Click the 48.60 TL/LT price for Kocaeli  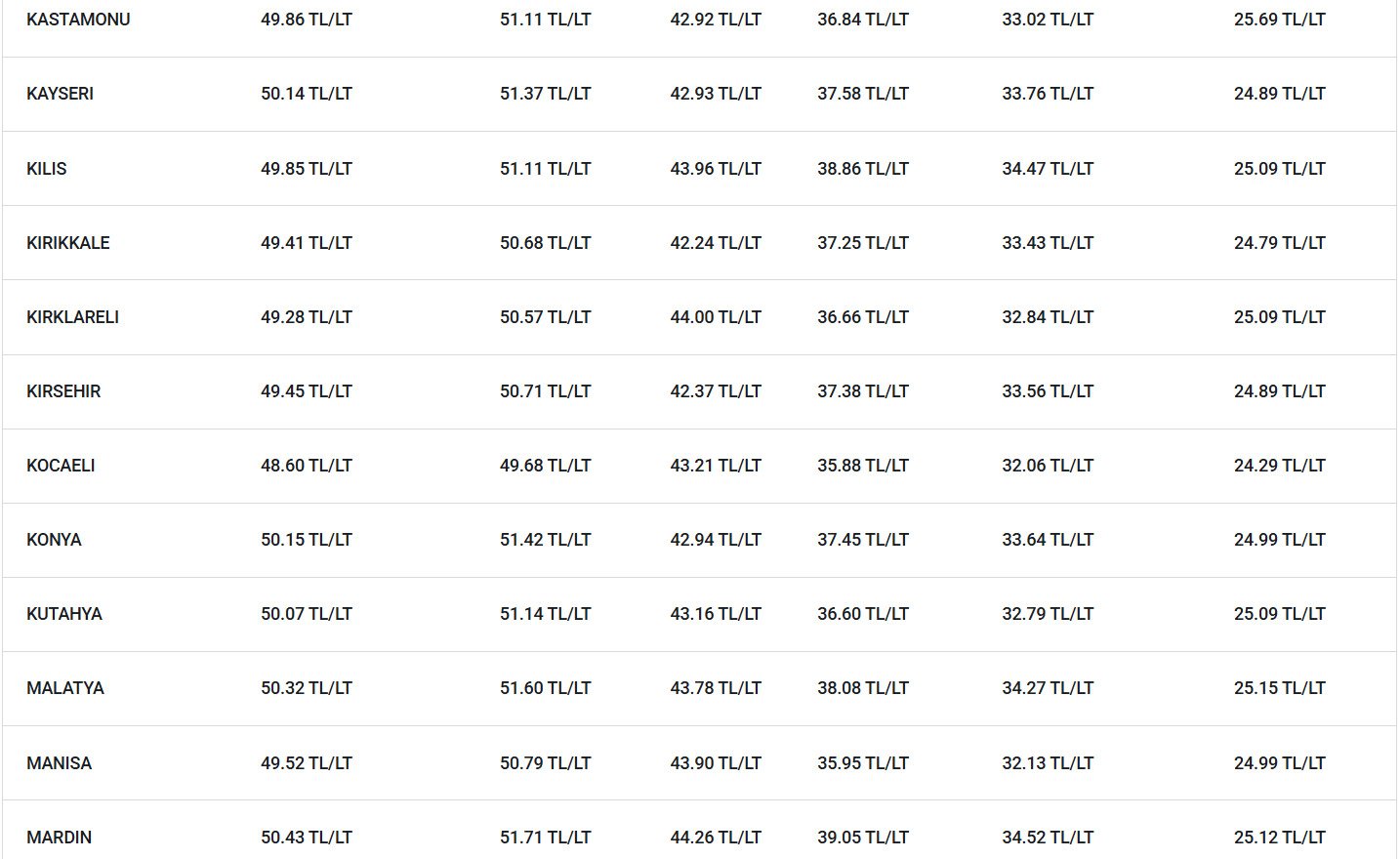307,466
